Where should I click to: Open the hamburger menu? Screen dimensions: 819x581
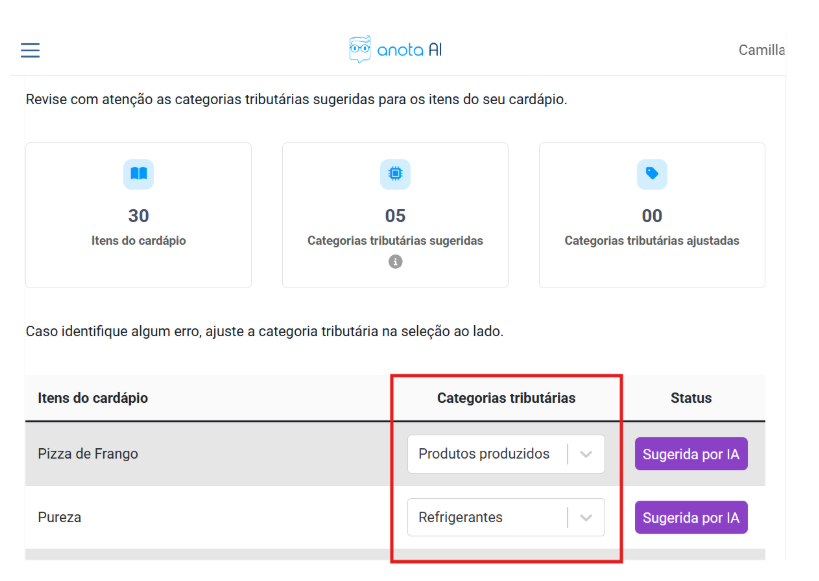coord(30,50)
